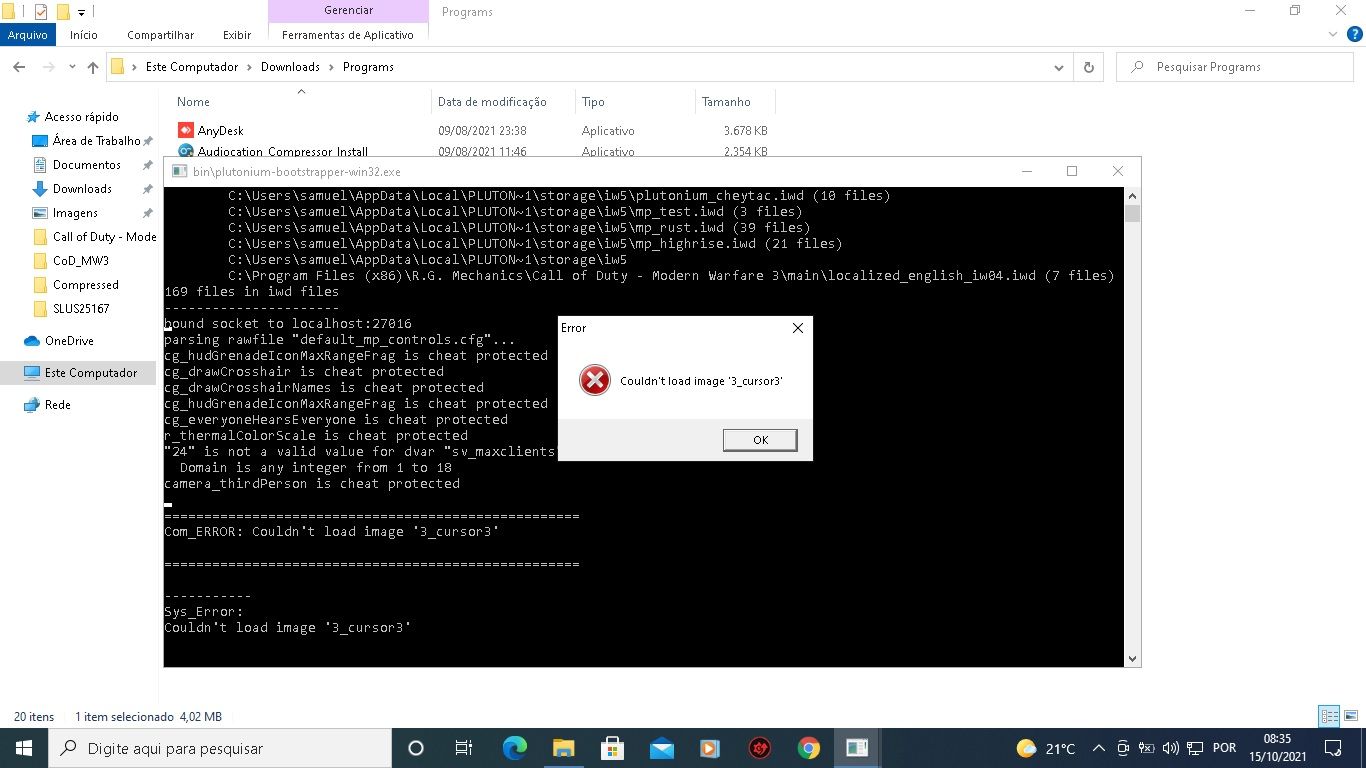Click Programs in the address breadcrumb
The height and width of the screenshot is (768, 1366).
click(368, 67)
